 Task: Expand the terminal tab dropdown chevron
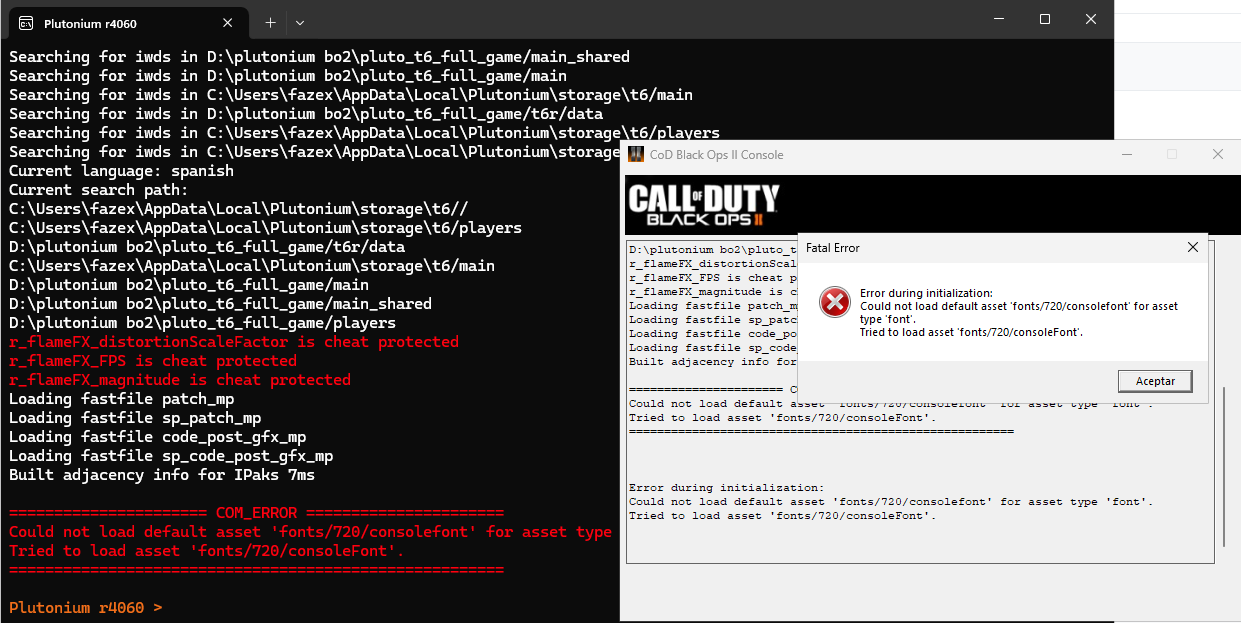(300, 22)
